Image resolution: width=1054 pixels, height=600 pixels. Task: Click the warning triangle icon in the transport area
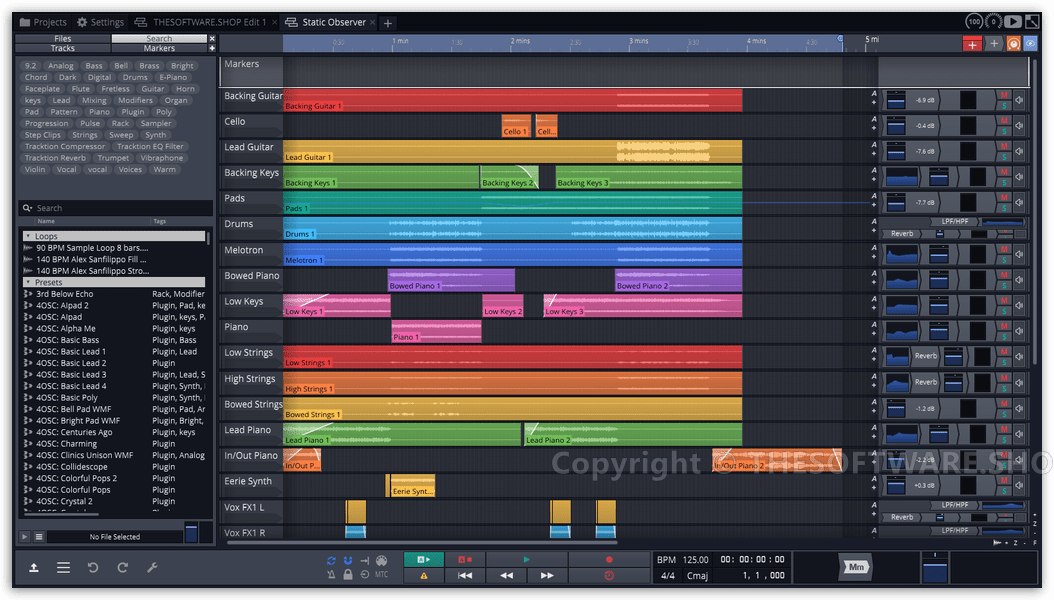[x=423, y=576]
